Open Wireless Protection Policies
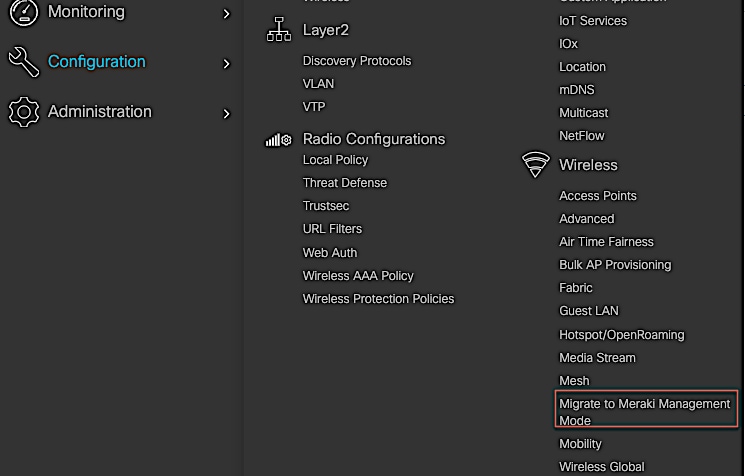The height and width of the screenshot is (476, 745). point(379,299)
